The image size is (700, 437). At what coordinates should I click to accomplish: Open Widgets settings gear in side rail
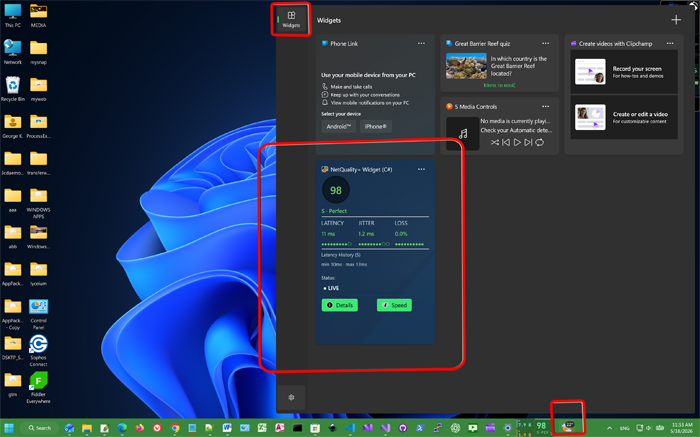tap(291, 397)
